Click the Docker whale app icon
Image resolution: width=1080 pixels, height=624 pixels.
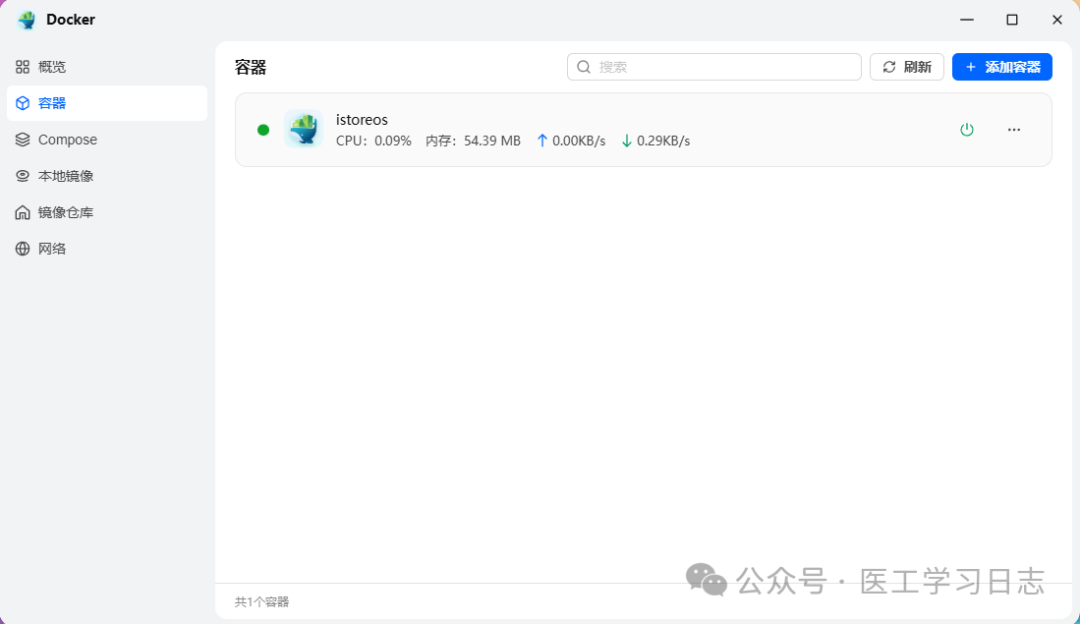pos(25,19)
